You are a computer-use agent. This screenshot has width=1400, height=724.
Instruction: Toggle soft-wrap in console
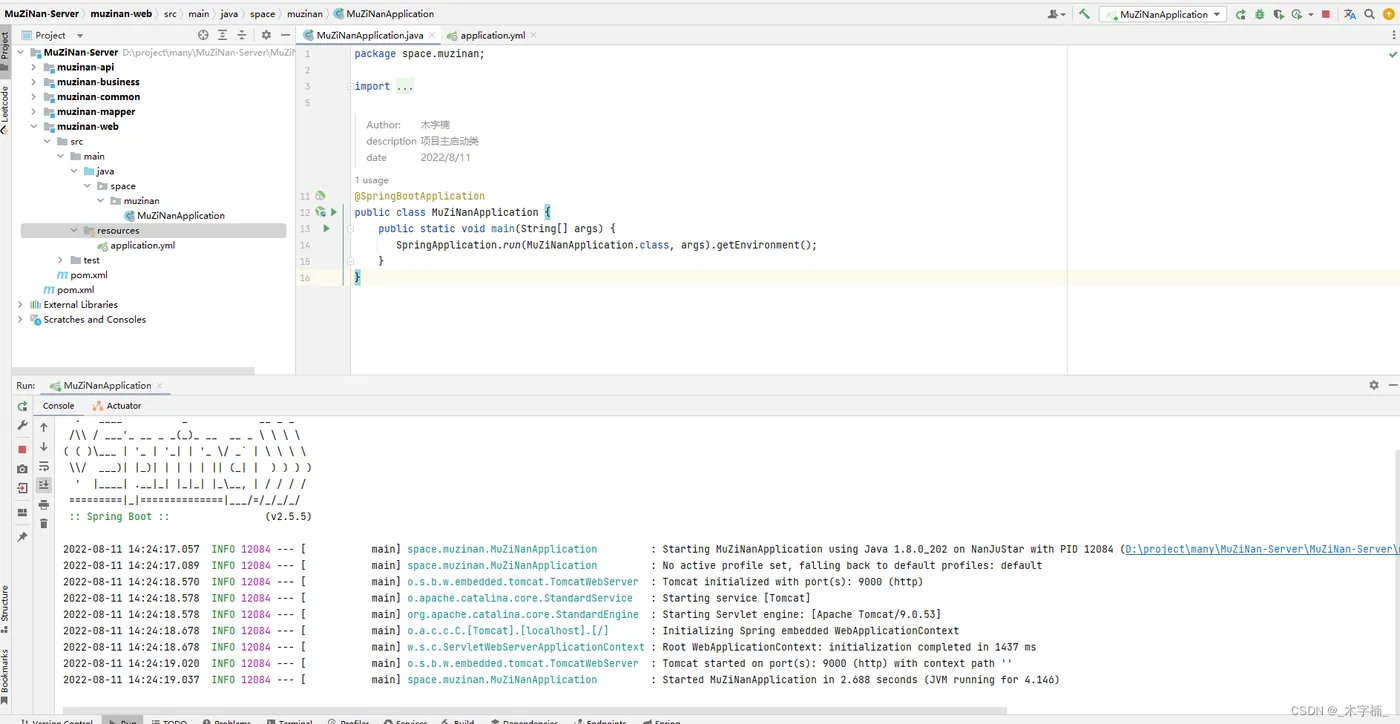click(x=44, y=466)
